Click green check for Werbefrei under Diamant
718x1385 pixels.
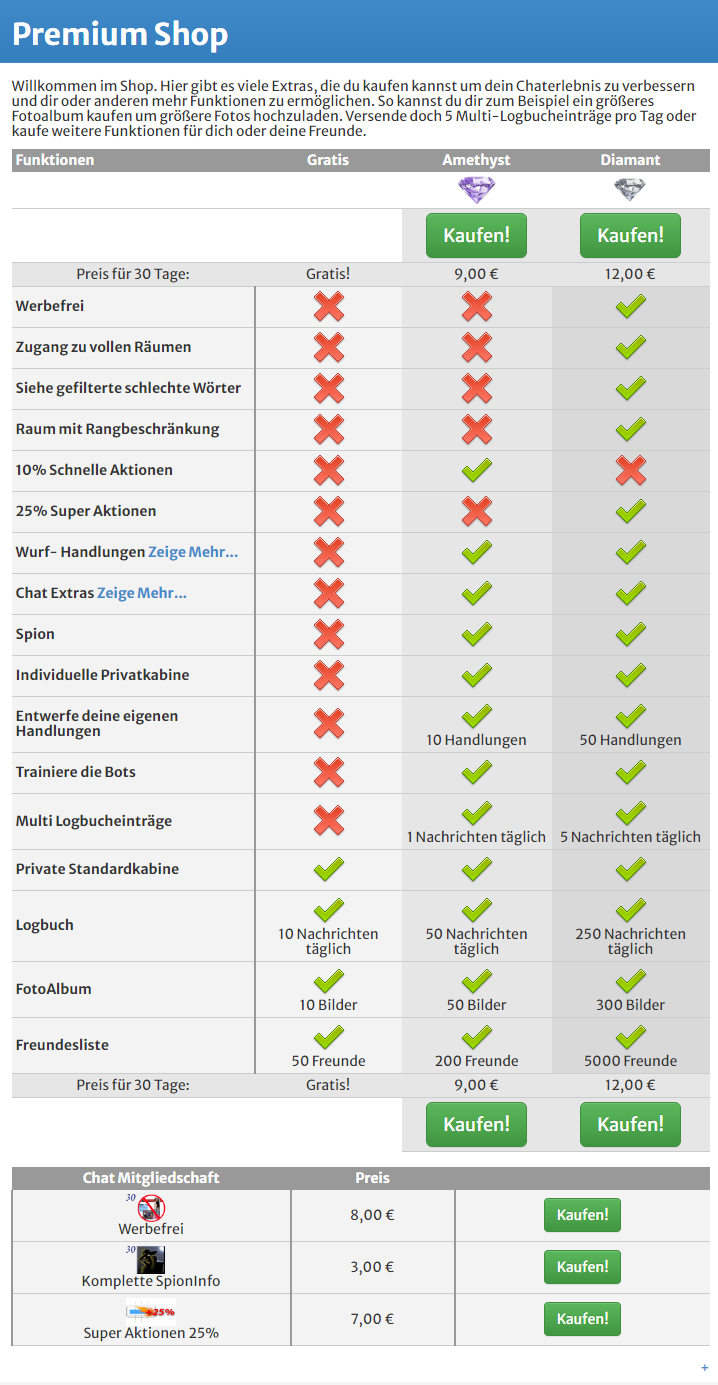click(630, 307)
